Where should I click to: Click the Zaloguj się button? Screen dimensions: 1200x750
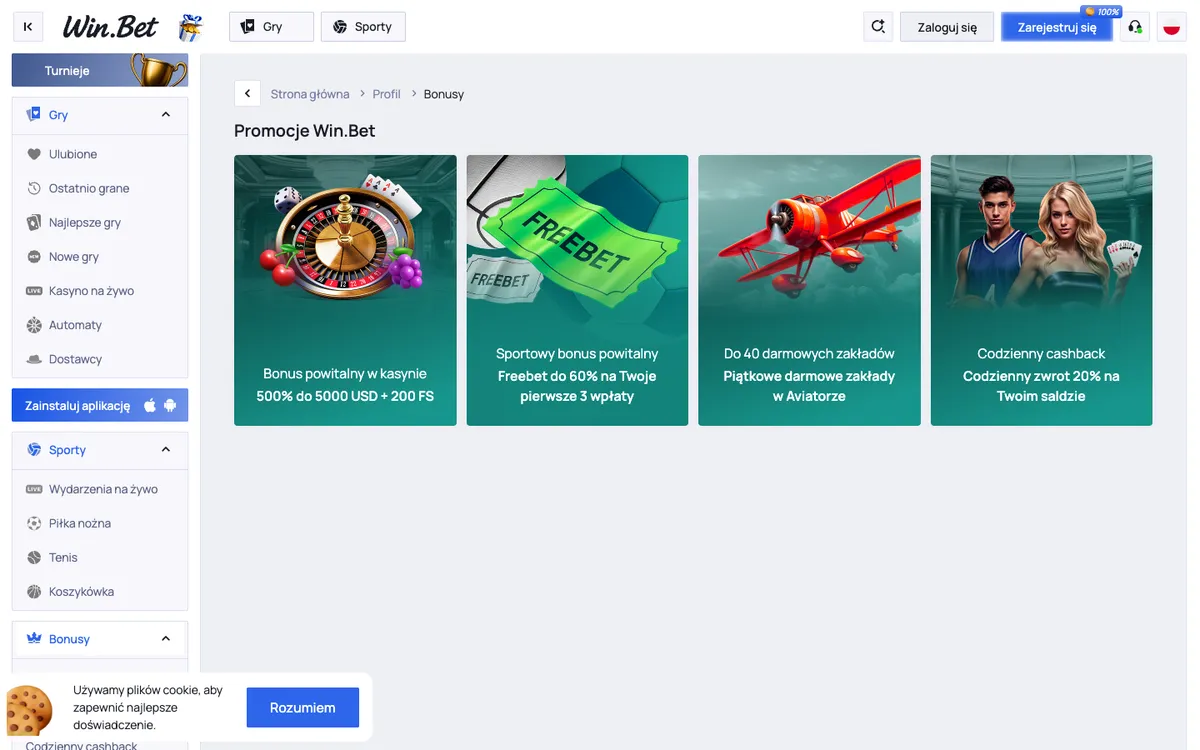coord(947,27)
